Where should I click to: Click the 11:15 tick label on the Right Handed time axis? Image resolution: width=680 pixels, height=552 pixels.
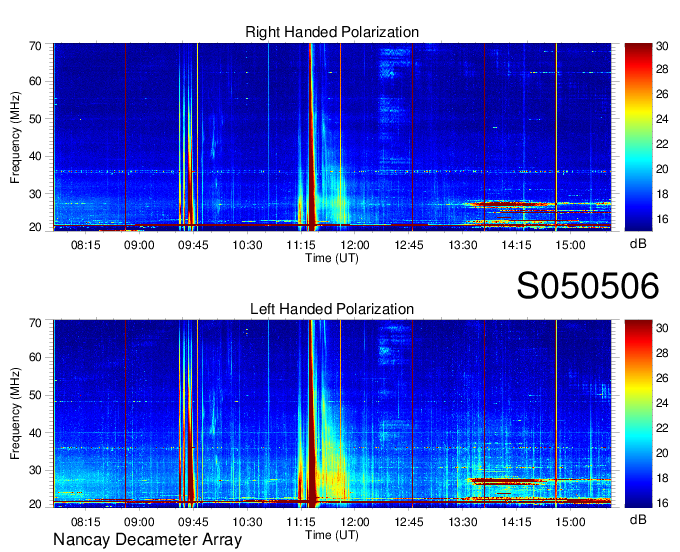coord(301,245)
